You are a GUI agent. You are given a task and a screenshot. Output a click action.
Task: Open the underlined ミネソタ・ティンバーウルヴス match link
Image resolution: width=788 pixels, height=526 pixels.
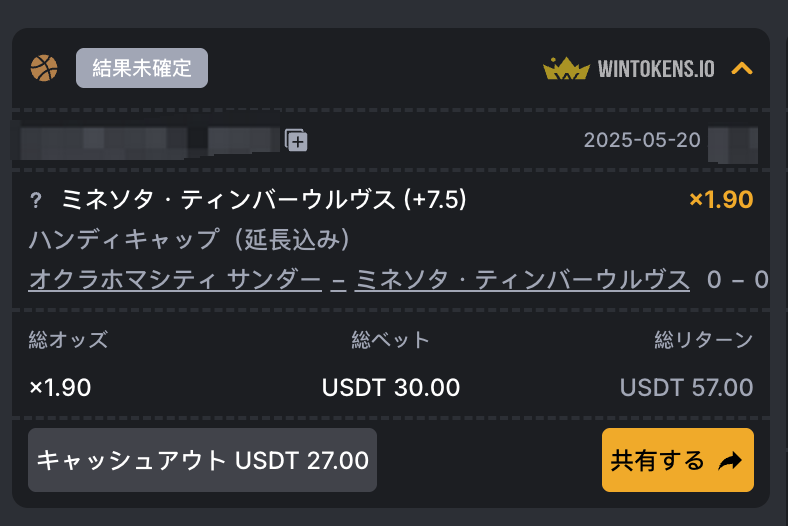pyautogui.click(x=522, y=279)
